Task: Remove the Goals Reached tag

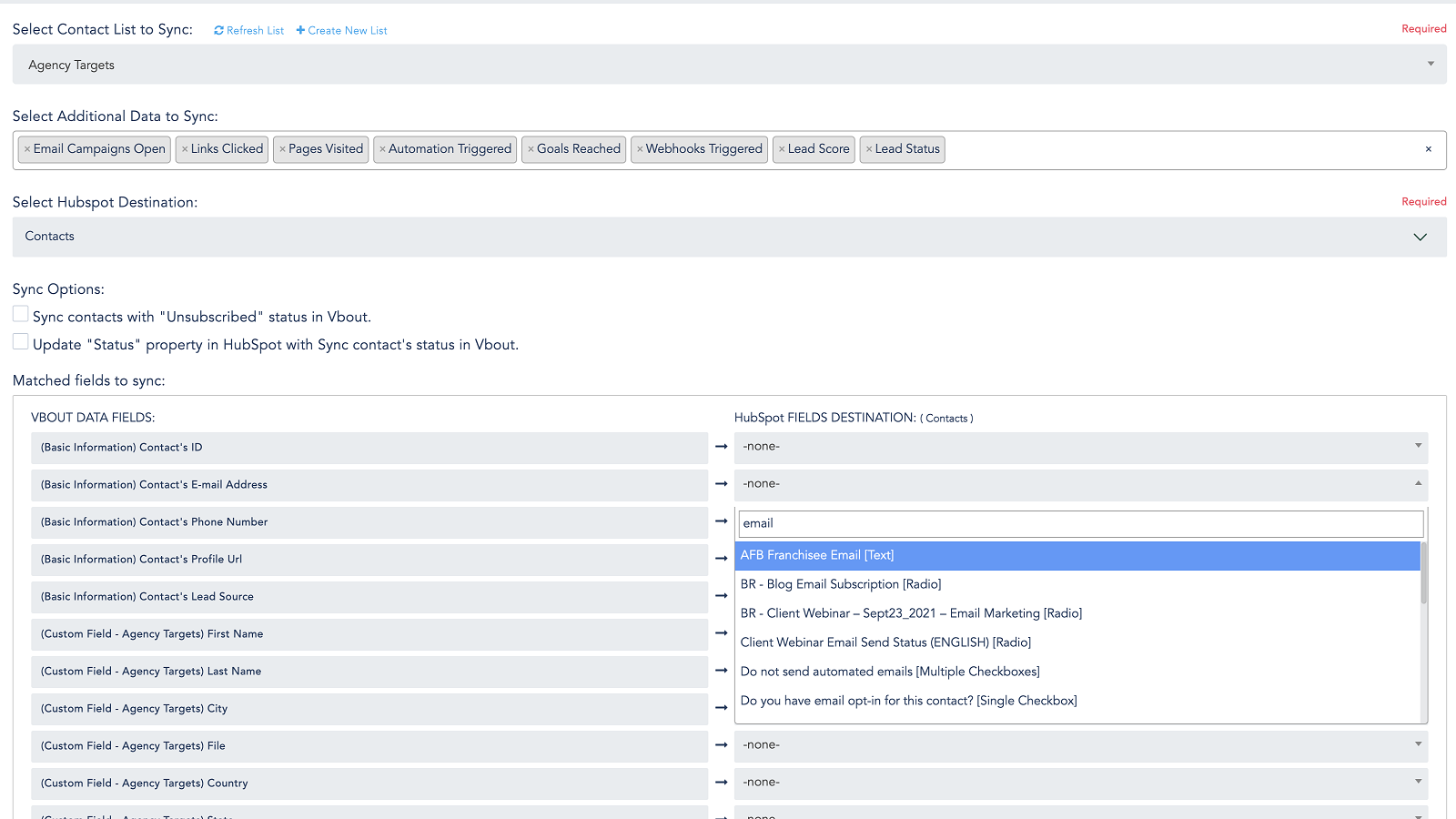Action: (531, 148)
